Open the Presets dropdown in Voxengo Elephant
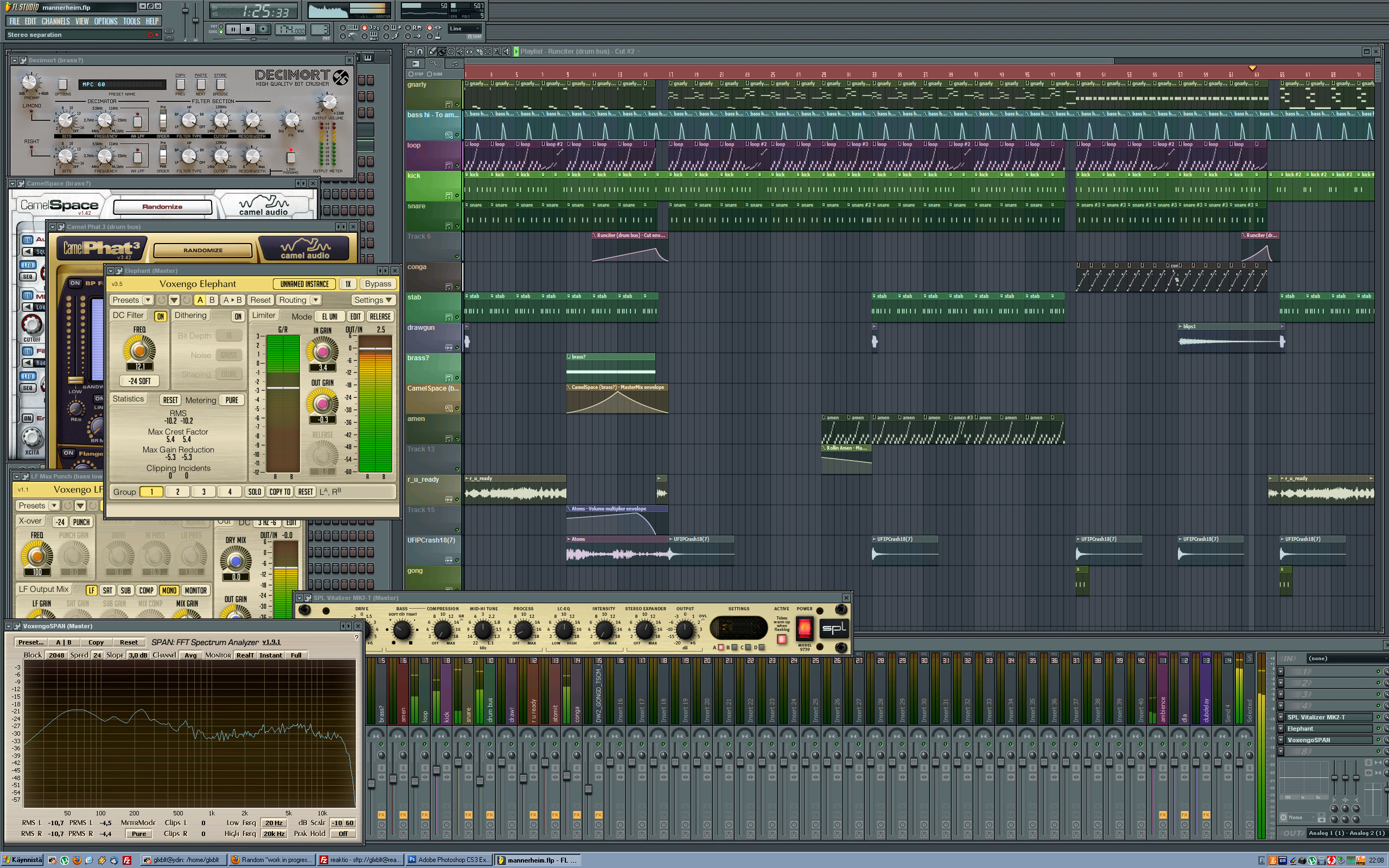 click(x=132, y=299)
